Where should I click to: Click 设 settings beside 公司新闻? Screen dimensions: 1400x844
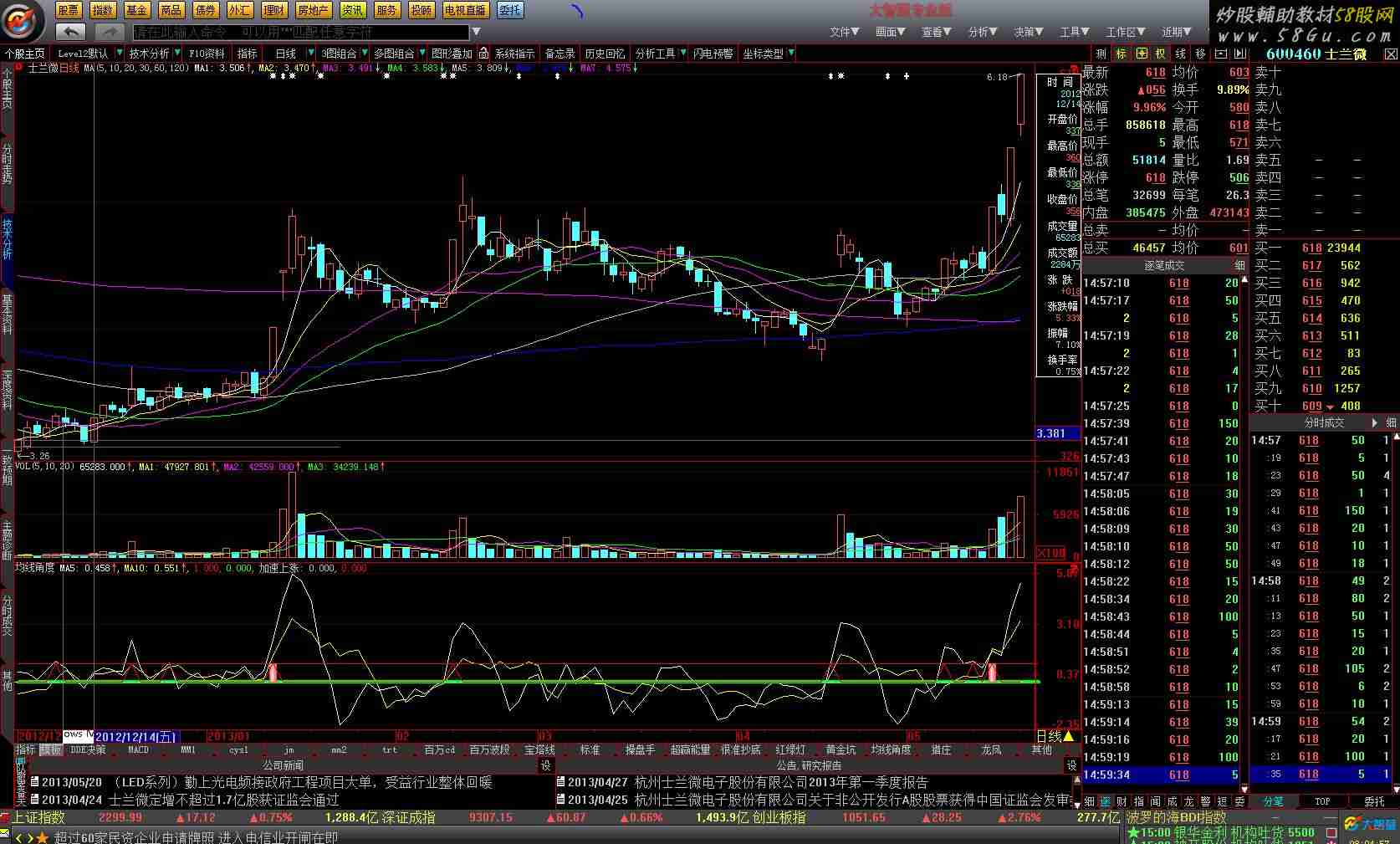pos(545,765)
